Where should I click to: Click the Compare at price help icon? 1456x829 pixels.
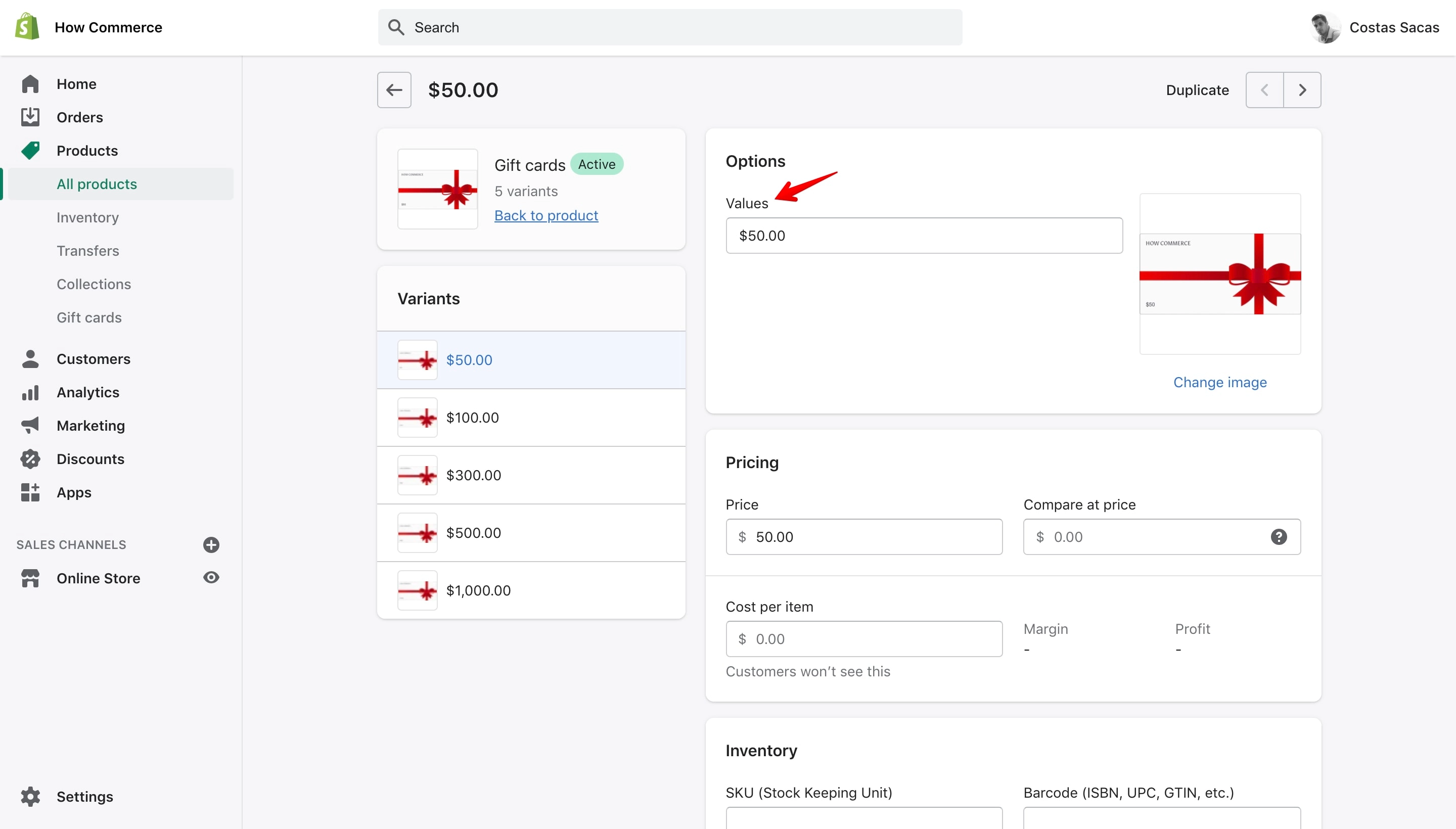pyautogui.click(x=1279, y=536)
